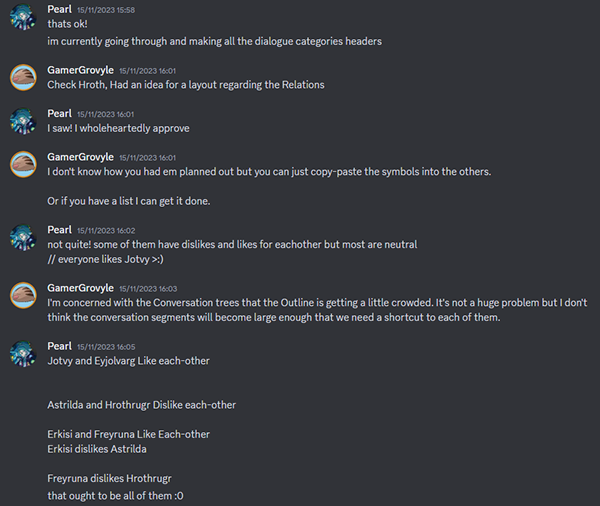Click GamerGrovyle's avatar by the copy-paste symbols message
This screenshot has width=600, height=506.
[23, 164]
